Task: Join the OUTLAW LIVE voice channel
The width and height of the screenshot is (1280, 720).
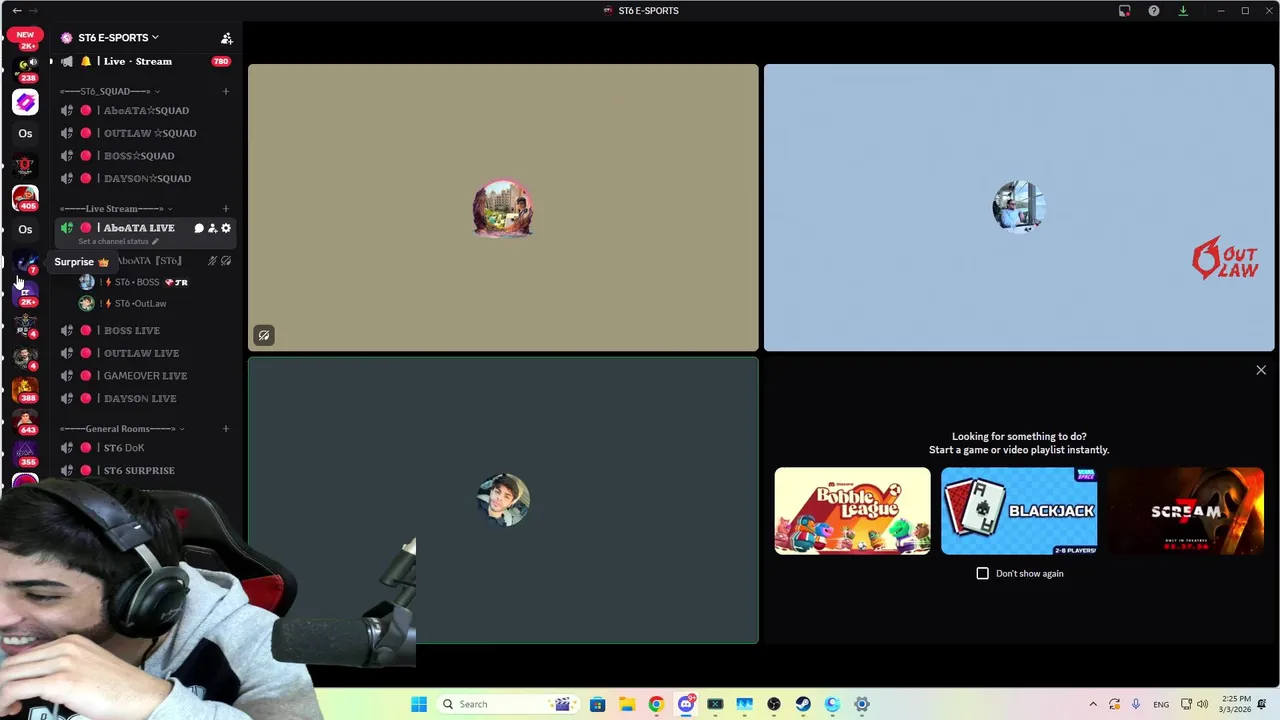Action: tap(145, 353)
